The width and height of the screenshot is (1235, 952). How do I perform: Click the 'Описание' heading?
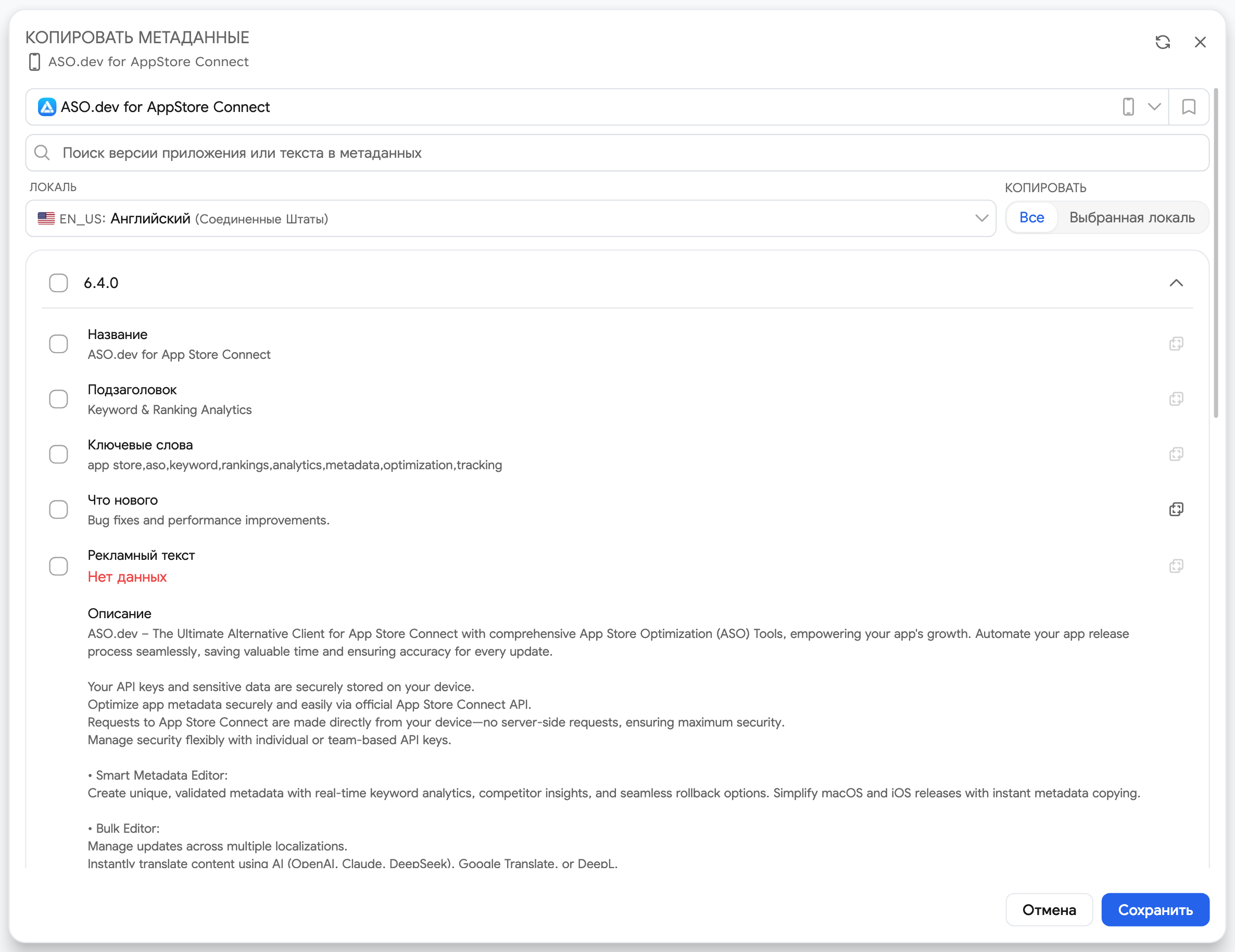click(x=119, y=613)
